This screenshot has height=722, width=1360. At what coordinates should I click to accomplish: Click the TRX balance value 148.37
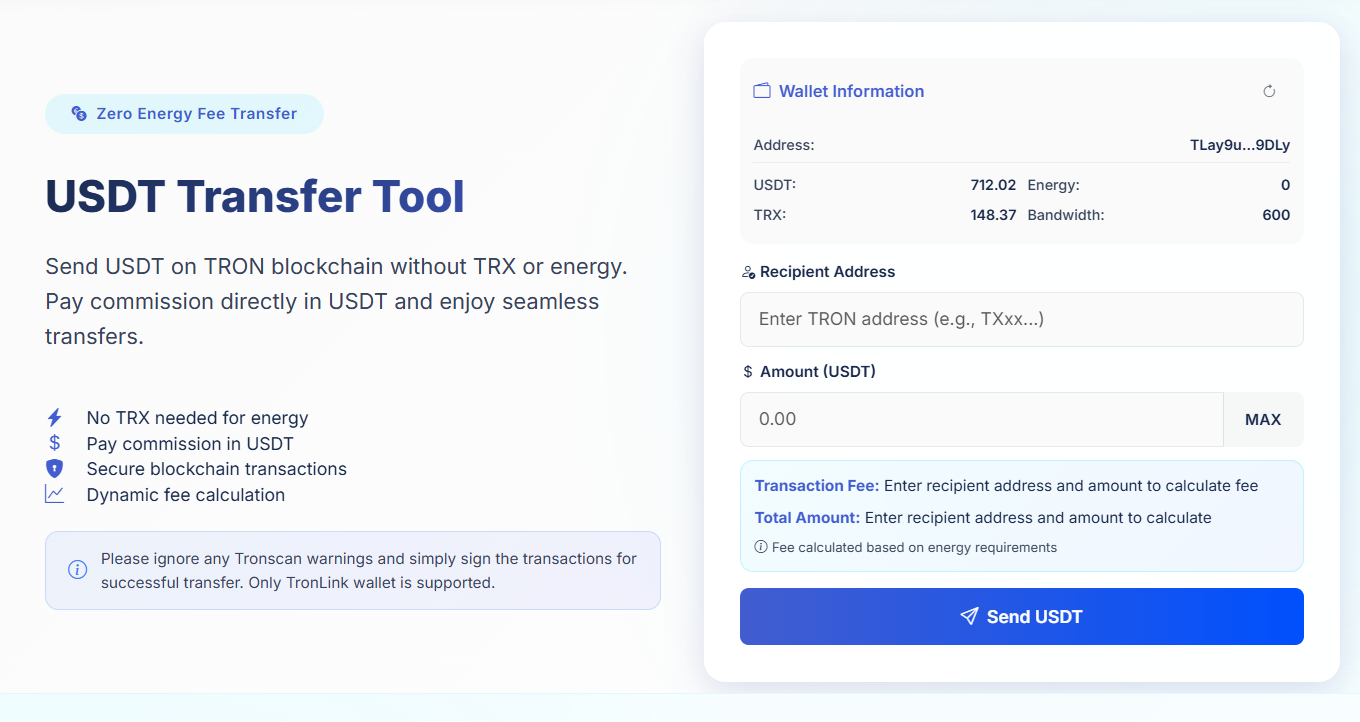992,215
